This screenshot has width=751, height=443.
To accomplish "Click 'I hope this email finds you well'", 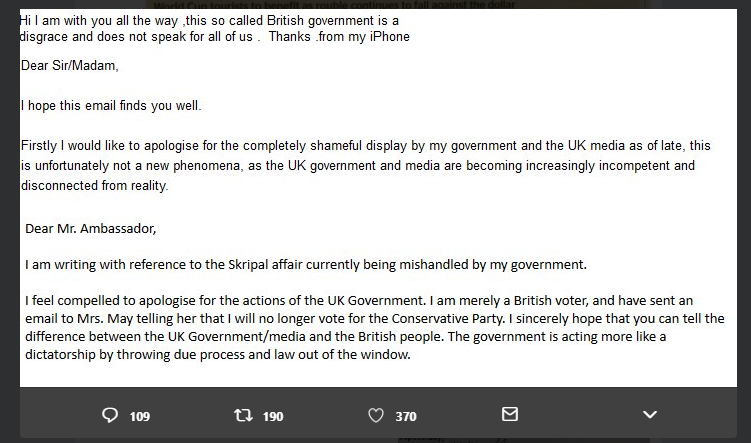I will [111, 105].
